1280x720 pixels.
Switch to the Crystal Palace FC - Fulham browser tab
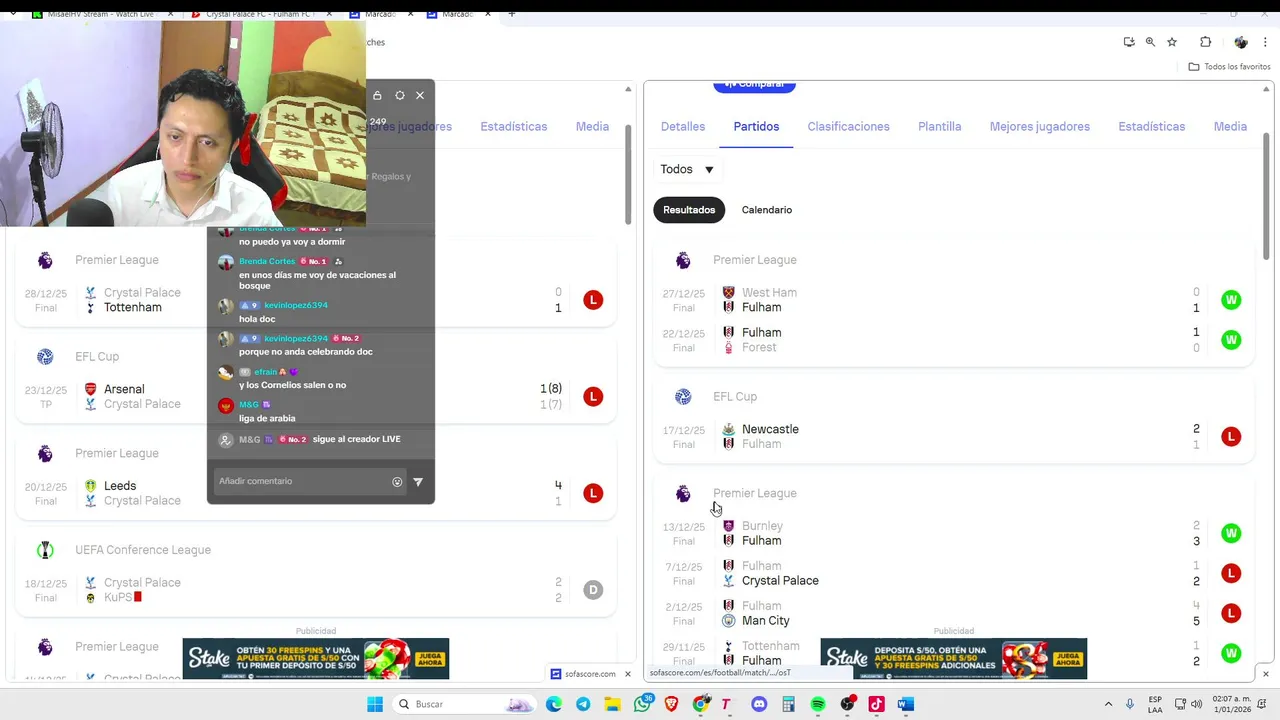tap(260, 14)
